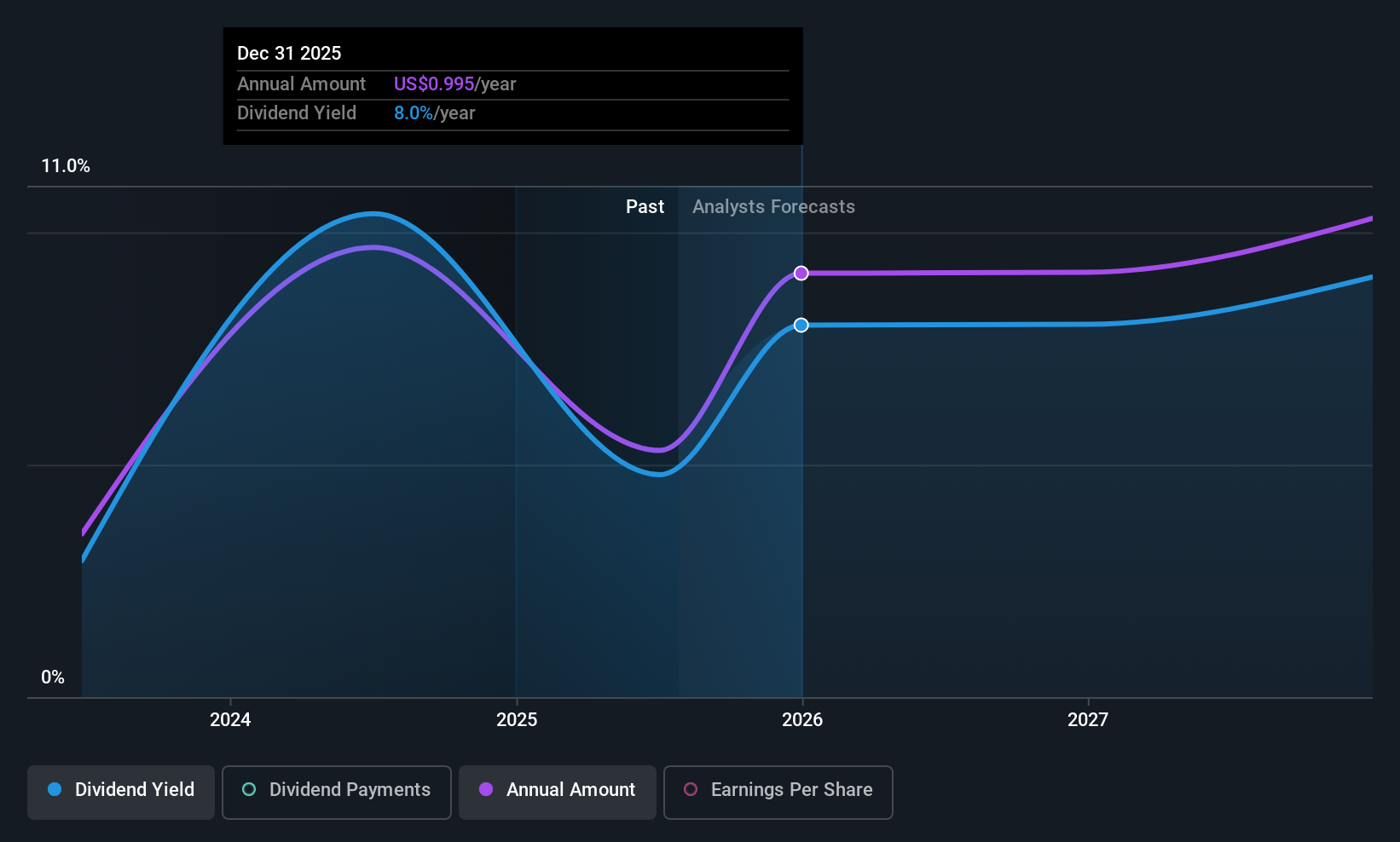Click the 8.0%/year yield value
The width and height of the screenshot is (1400, 842).
pos(434,113)
